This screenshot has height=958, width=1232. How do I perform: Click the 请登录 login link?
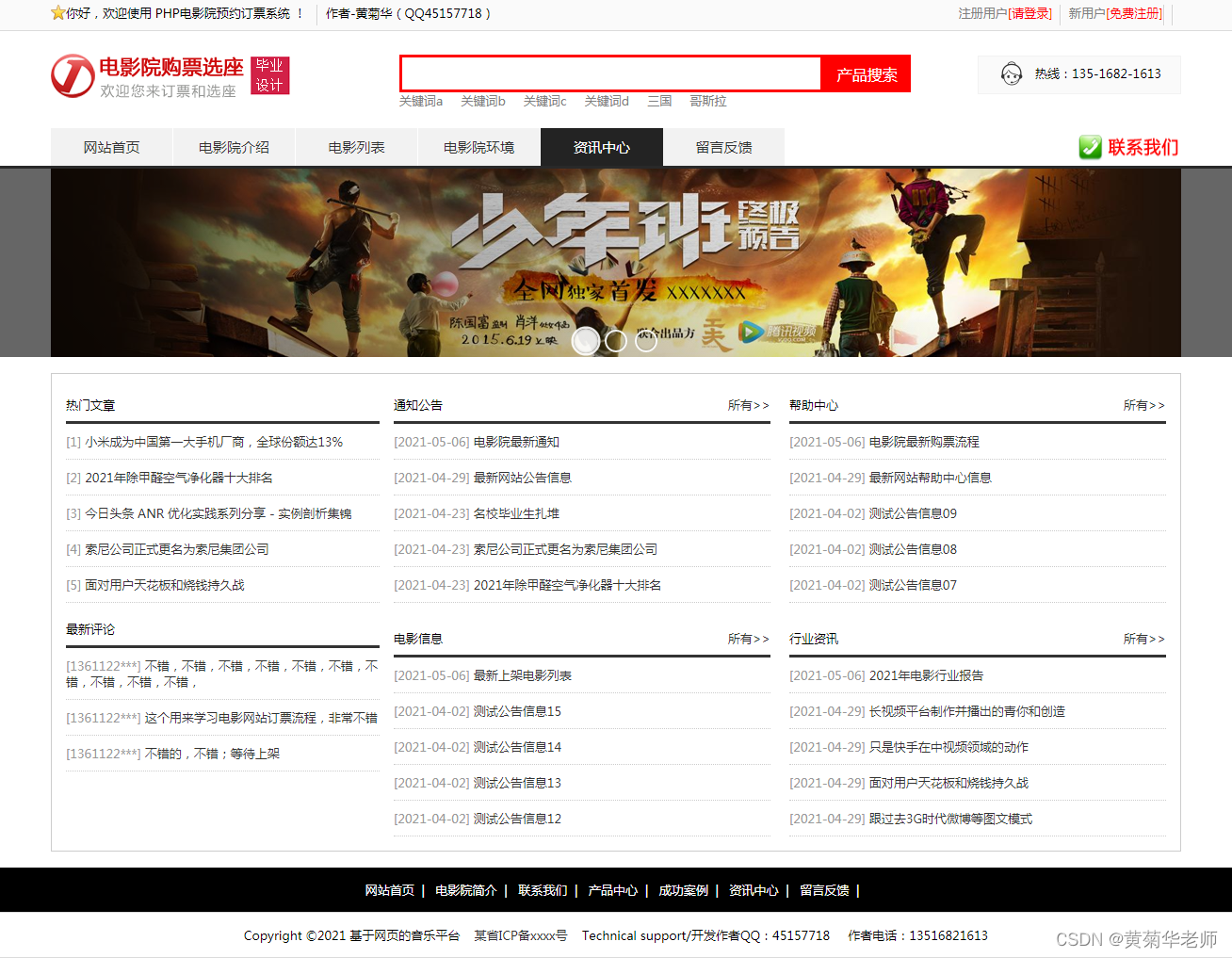tap(1030, 13)
